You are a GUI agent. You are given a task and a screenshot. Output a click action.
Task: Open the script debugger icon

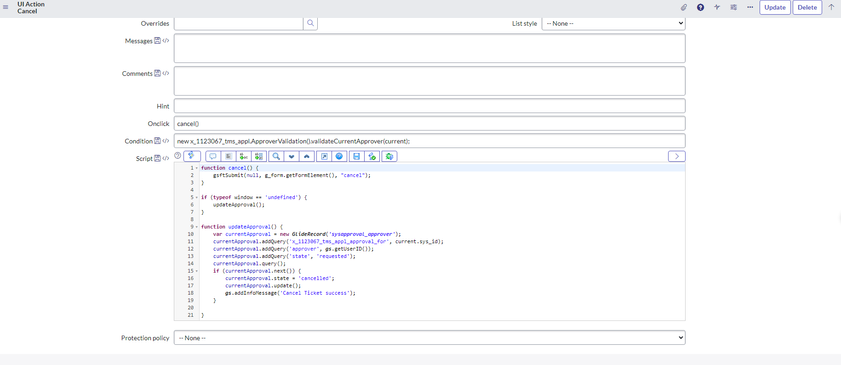pyautogui.click(x=372, y=157)
